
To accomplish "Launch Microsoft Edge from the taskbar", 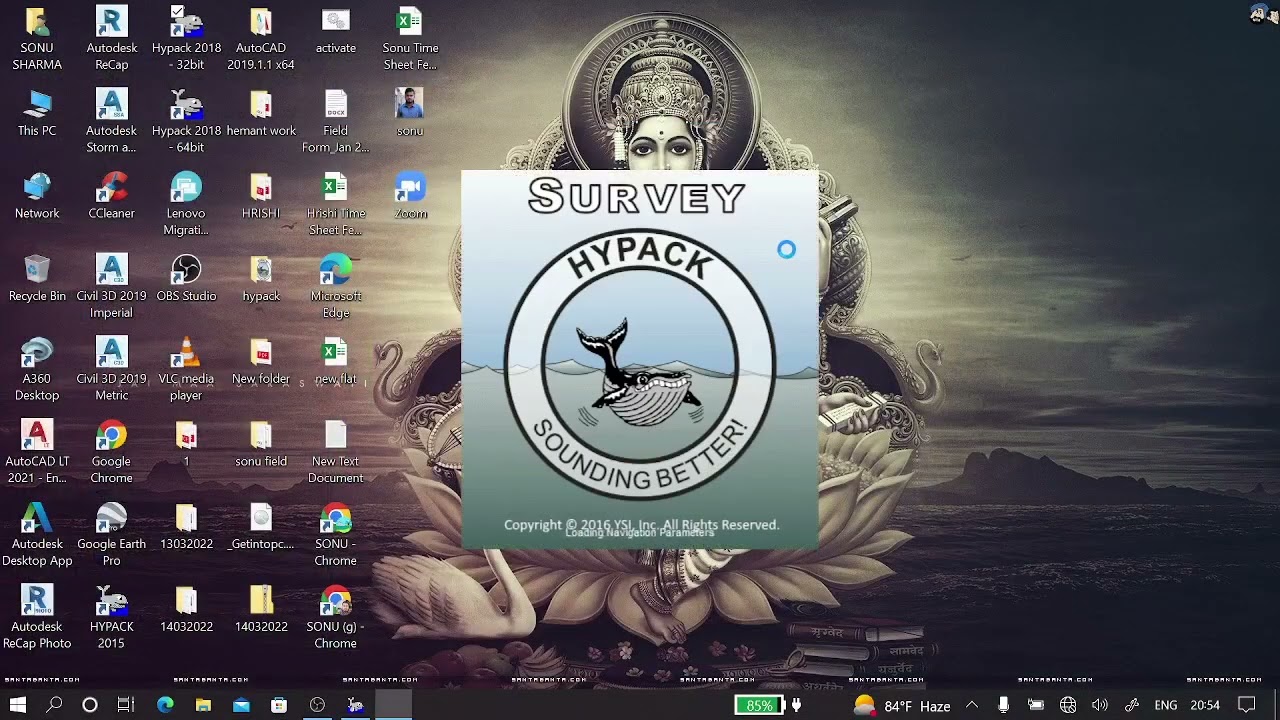I will tap(165, 705).
